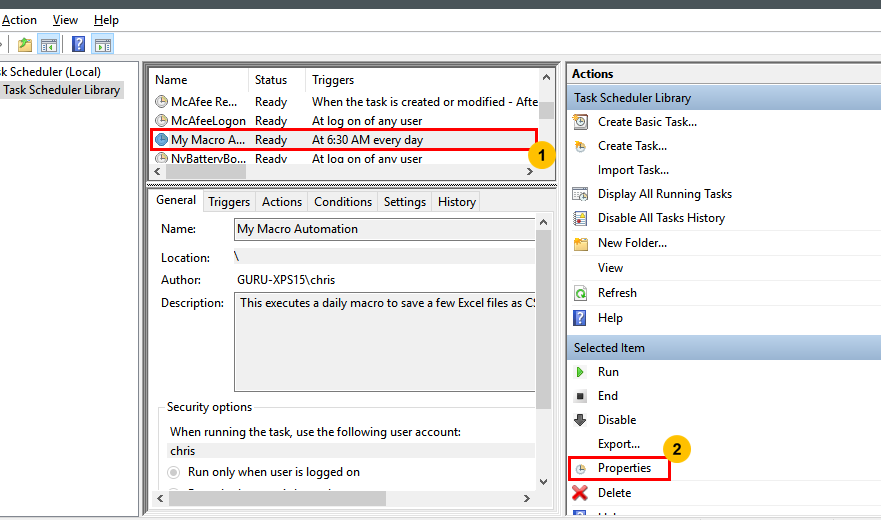Click Export... for the selected task
This screenshot has height=520, width=881.
click(619, 444)
